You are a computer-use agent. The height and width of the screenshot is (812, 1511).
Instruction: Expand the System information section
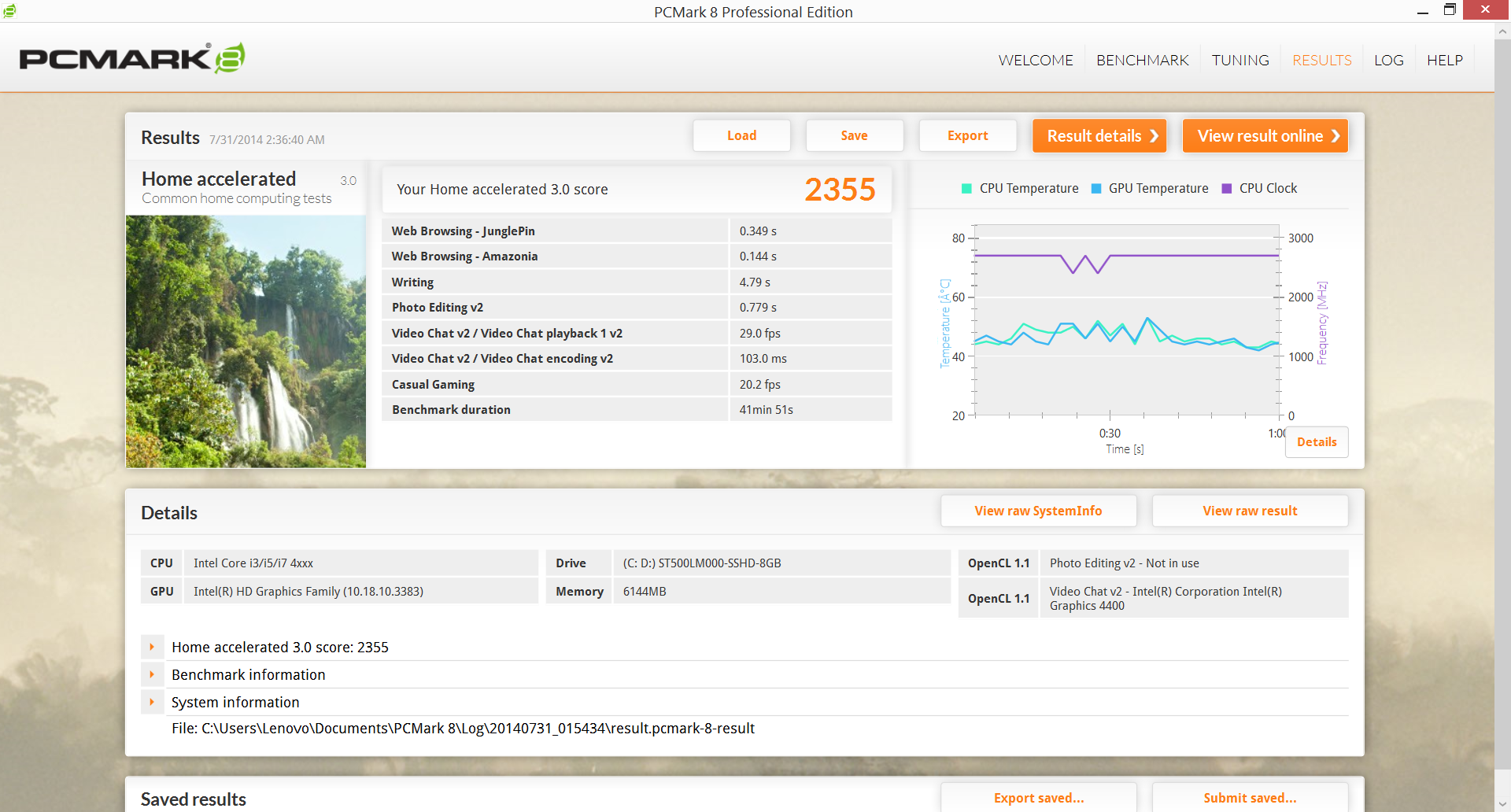152,702
